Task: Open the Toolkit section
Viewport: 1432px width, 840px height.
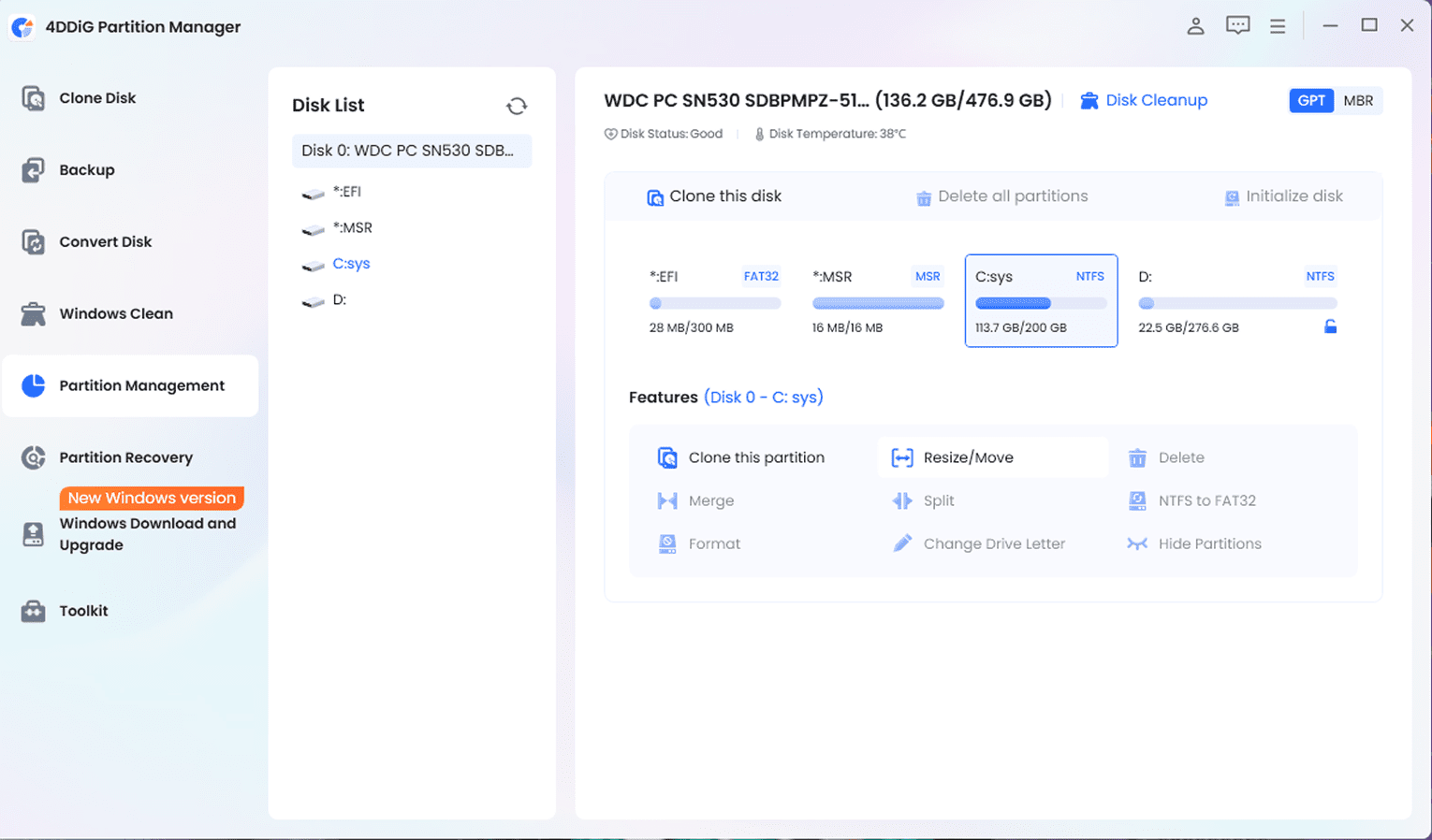Action: pyautogui.click(x=83, y=611)
